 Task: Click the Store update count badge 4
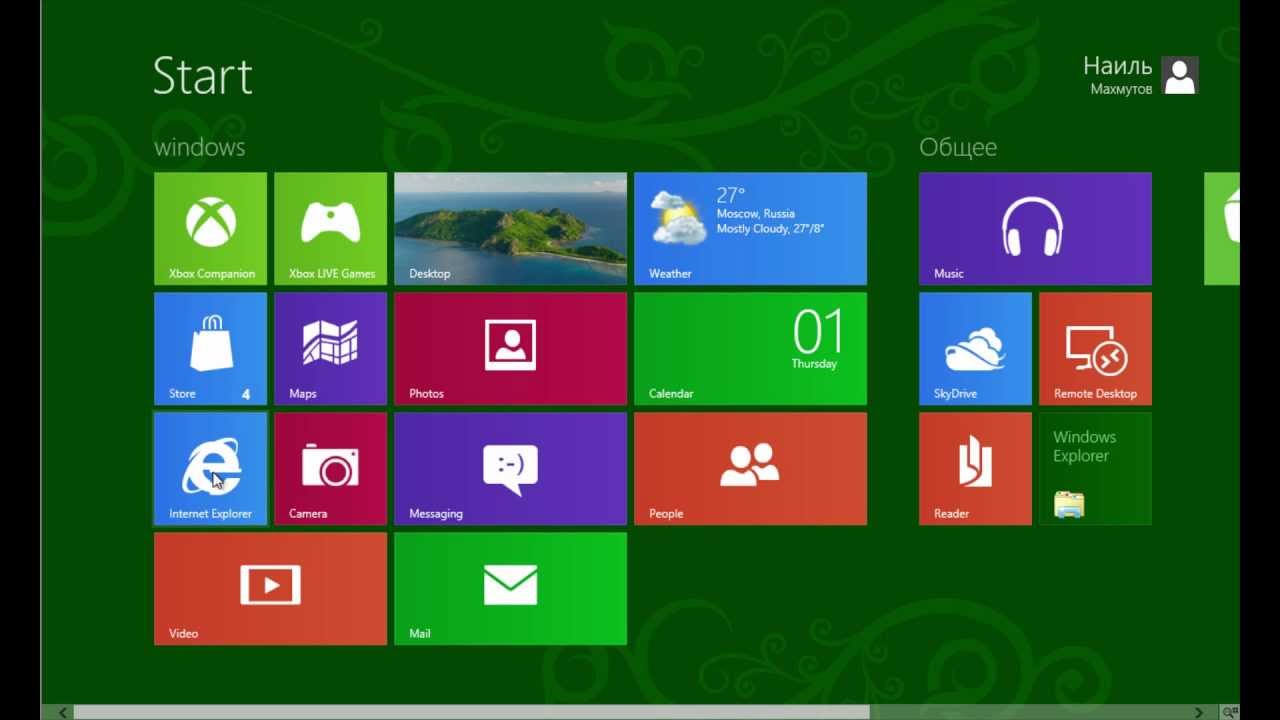[x=246, y=394]
